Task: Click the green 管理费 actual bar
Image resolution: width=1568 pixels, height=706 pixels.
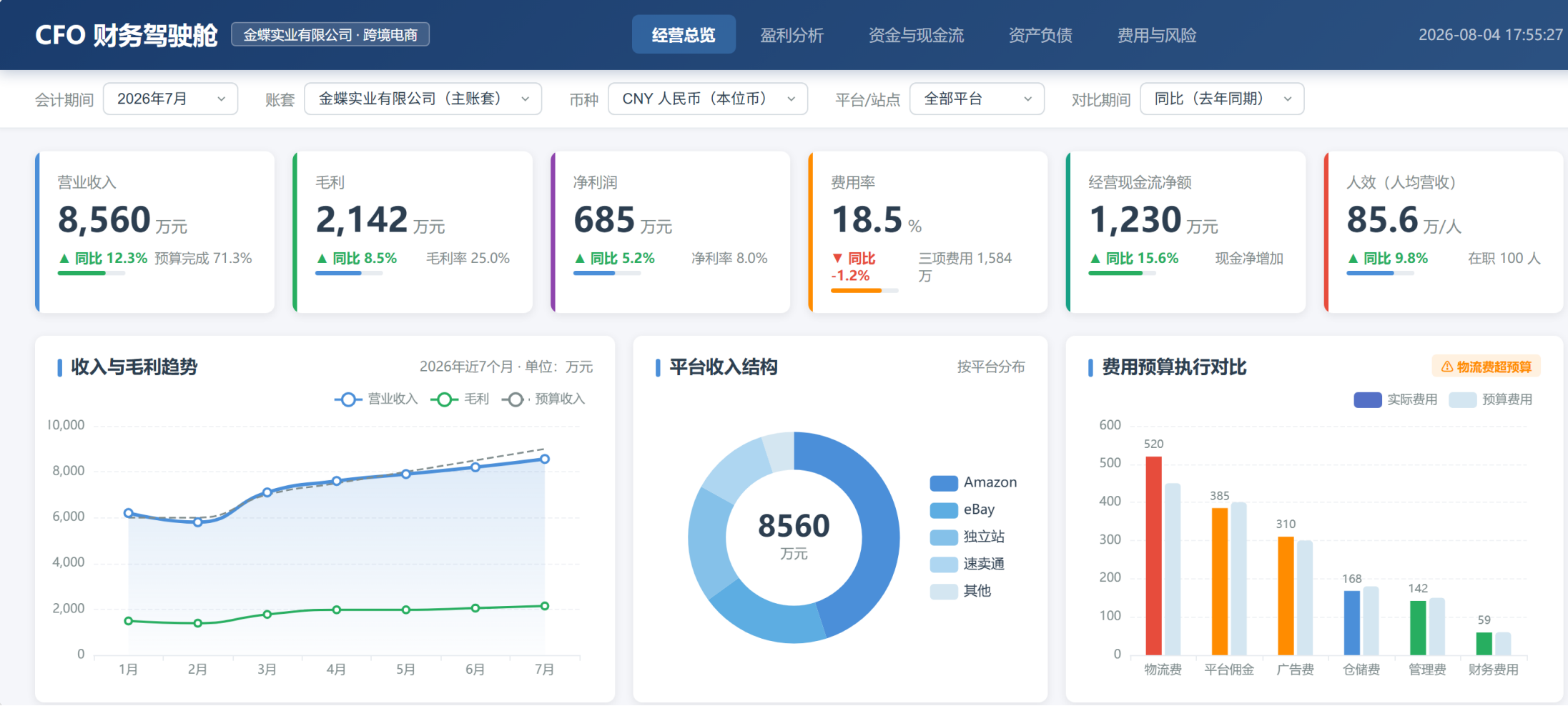Action: (x=1418, y=627)
